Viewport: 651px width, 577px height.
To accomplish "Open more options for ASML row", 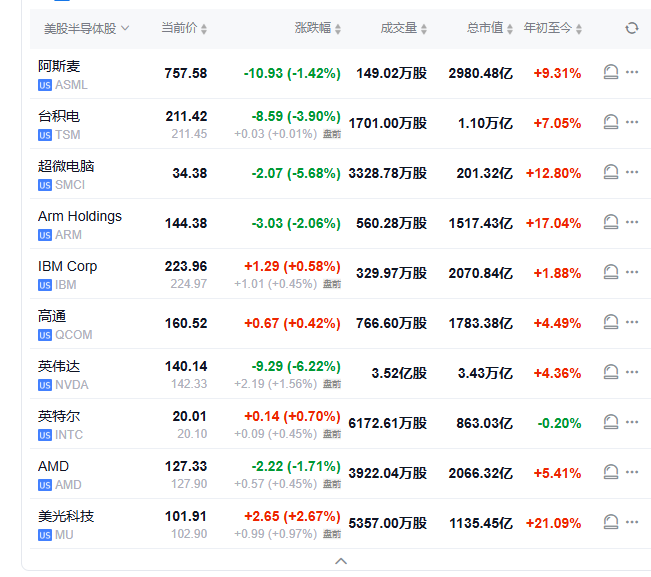I will point(632,72).
